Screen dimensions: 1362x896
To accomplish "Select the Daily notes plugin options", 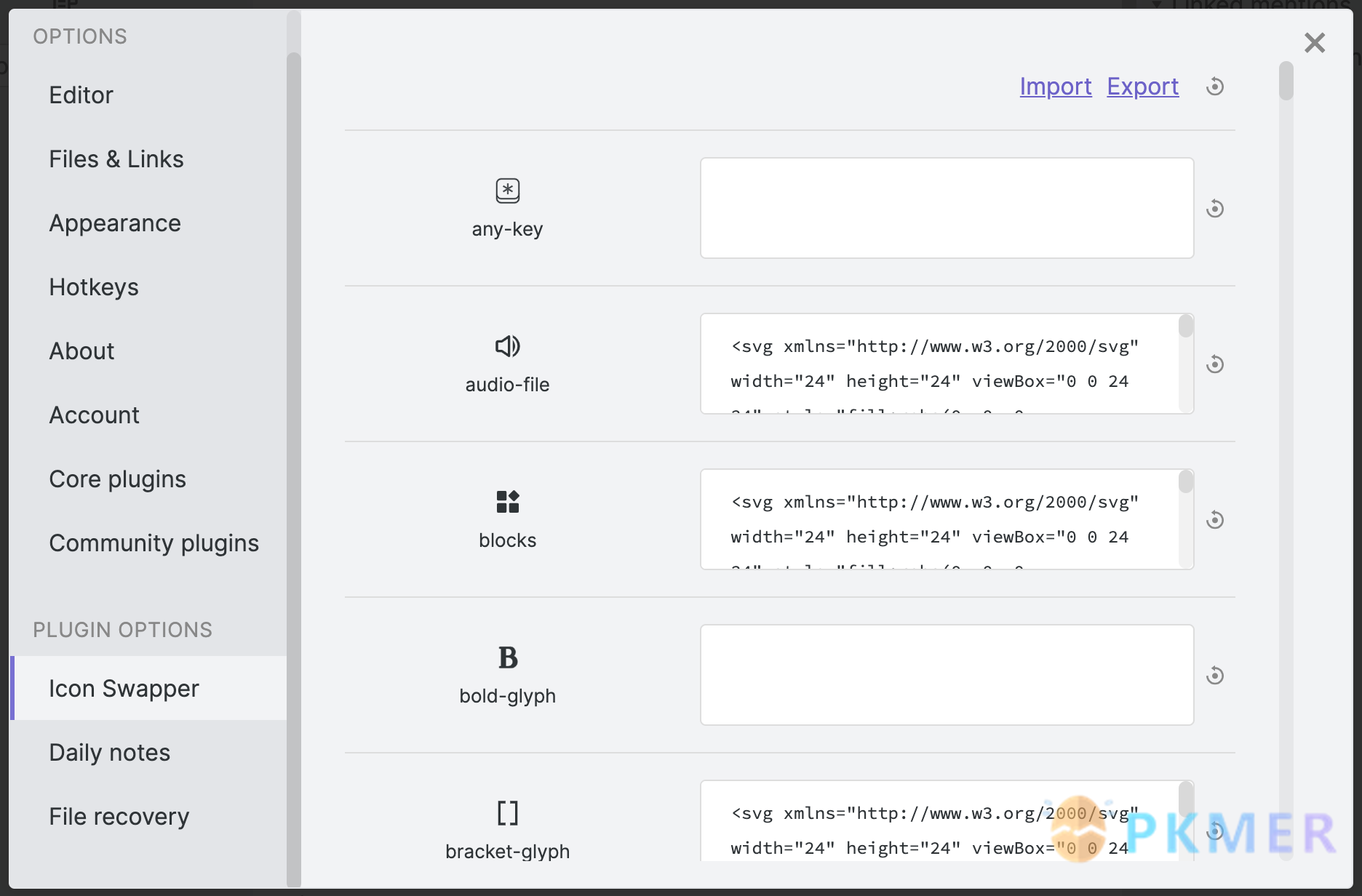I will [x=109, y=753].
